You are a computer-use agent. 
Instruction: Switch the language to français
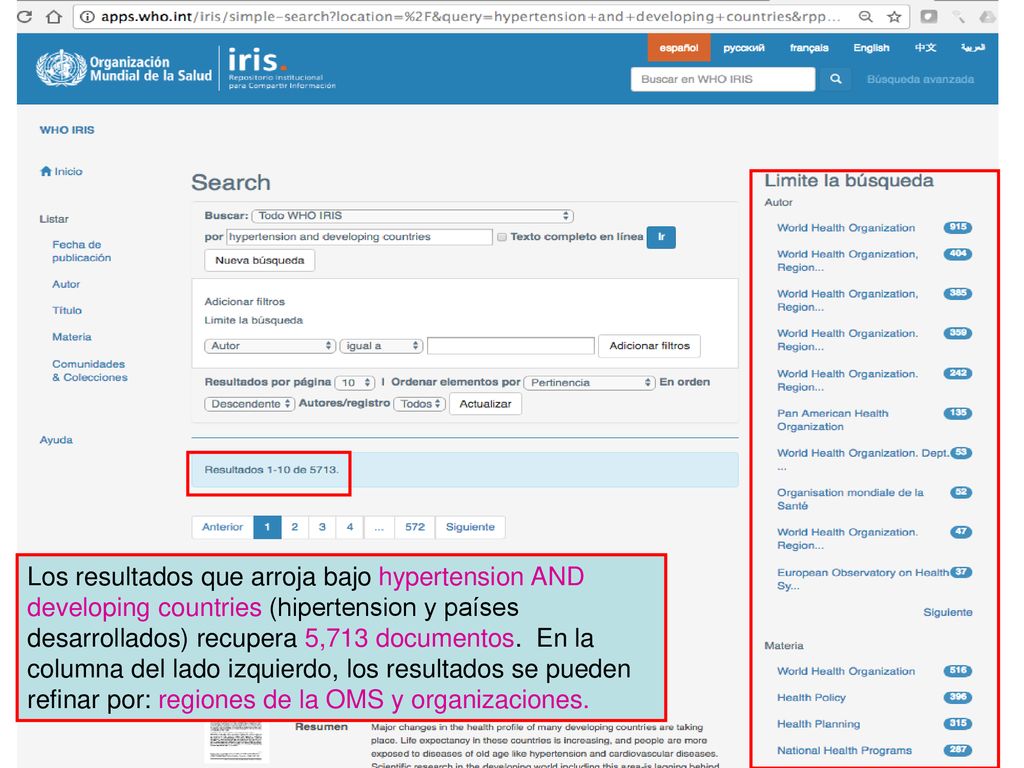(808, 48)
